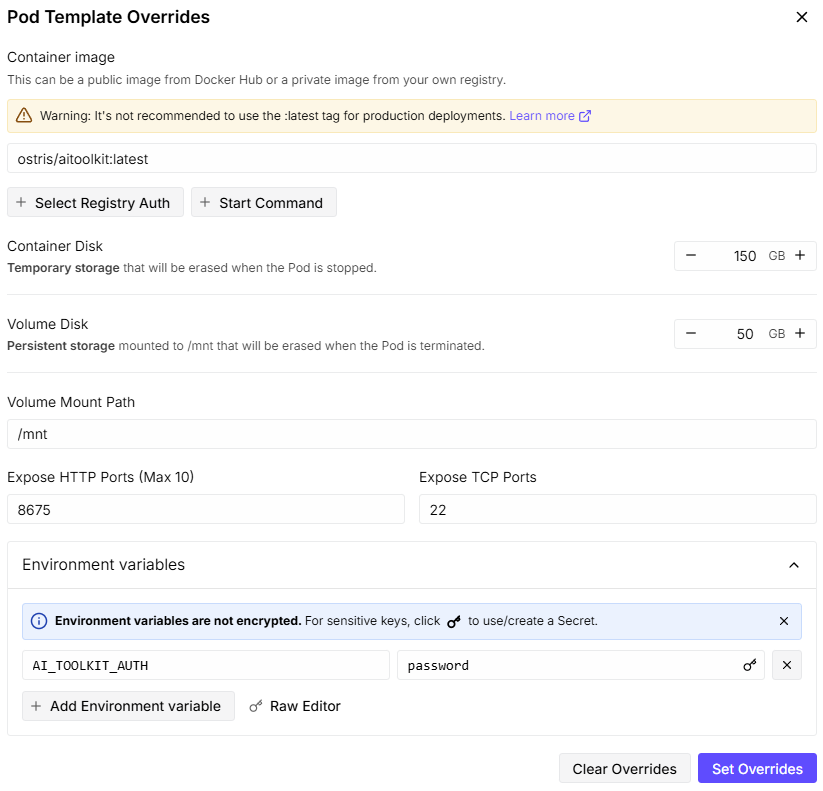Click the Expose HTTP Ports field

pos(206,509)
